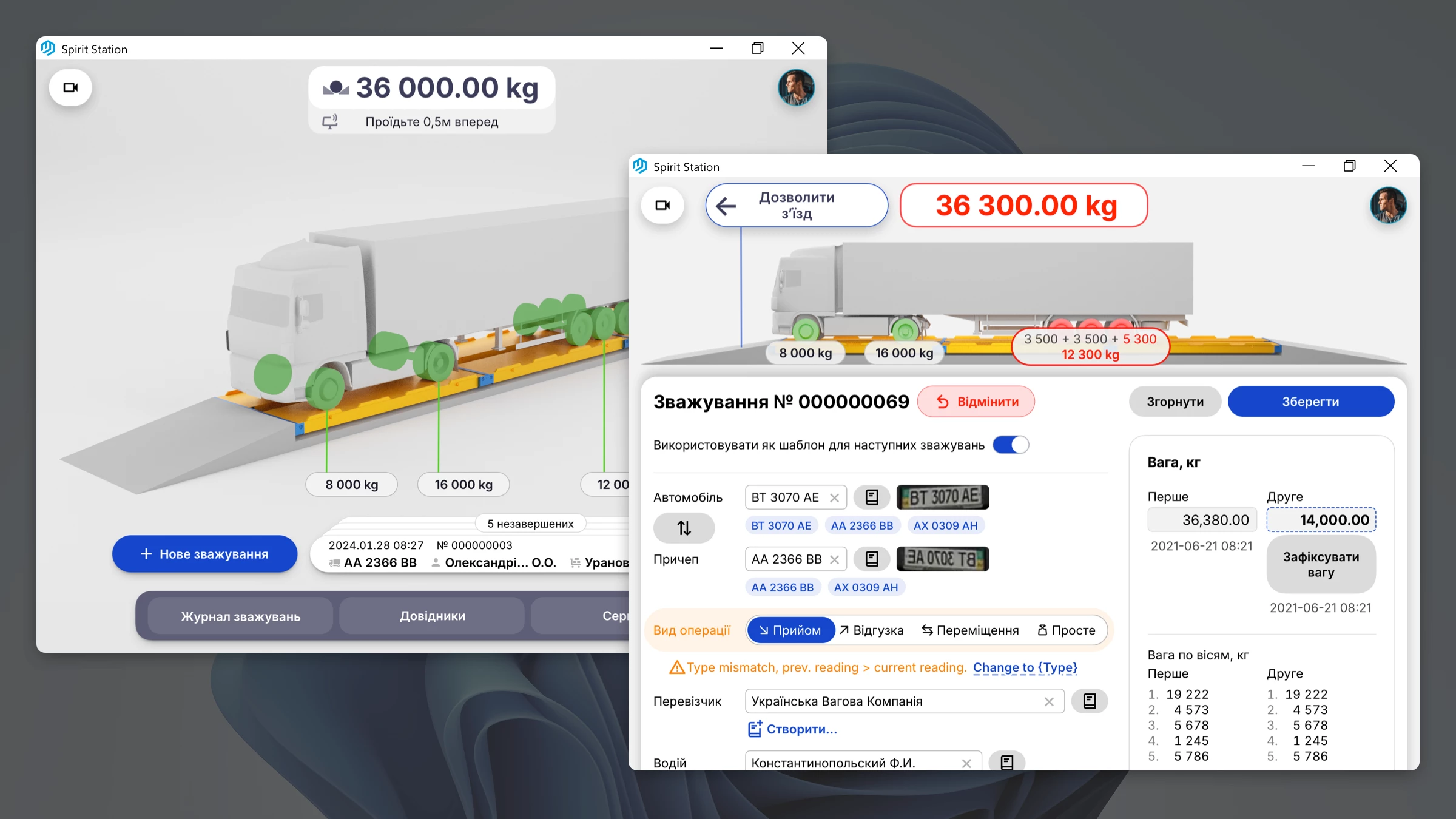Open Довідники tab
This screenshot has width=1456, height=819.
432,616
